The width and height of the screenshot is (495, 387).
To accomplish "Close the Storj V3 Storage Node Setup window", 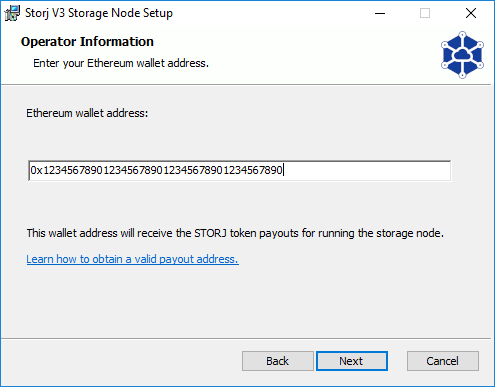I will click(471, 13).
